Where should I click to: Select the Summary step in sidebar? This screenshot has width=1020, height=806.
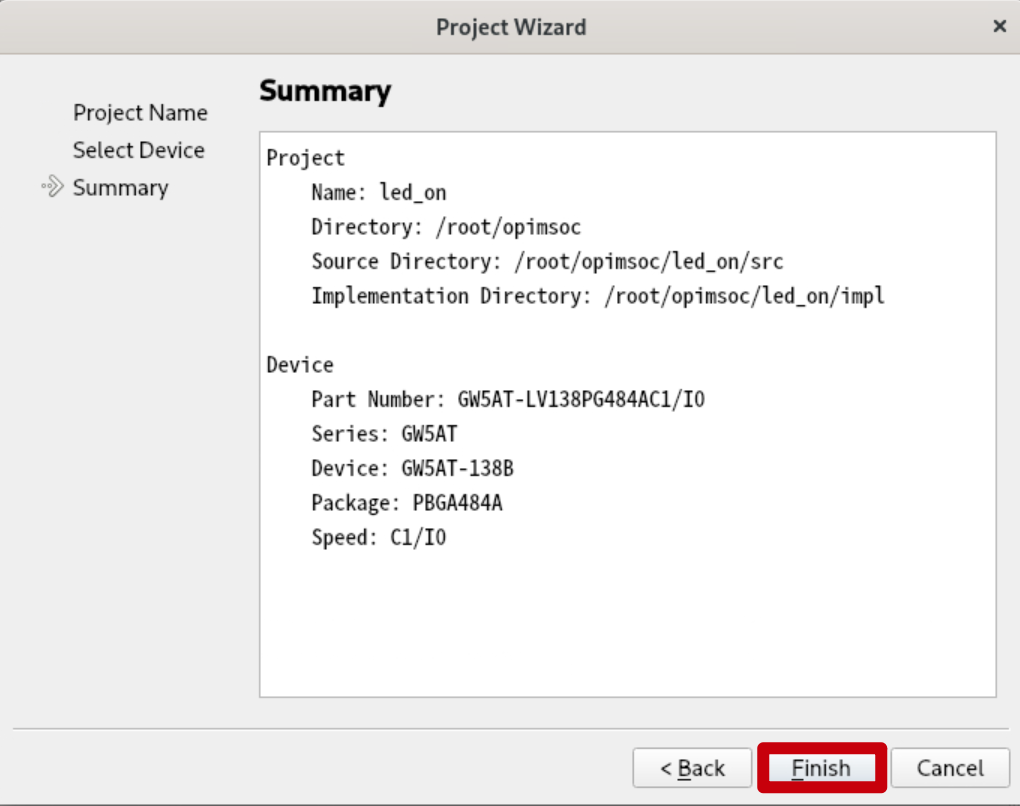pyautogui.click(x=120, y=188)
